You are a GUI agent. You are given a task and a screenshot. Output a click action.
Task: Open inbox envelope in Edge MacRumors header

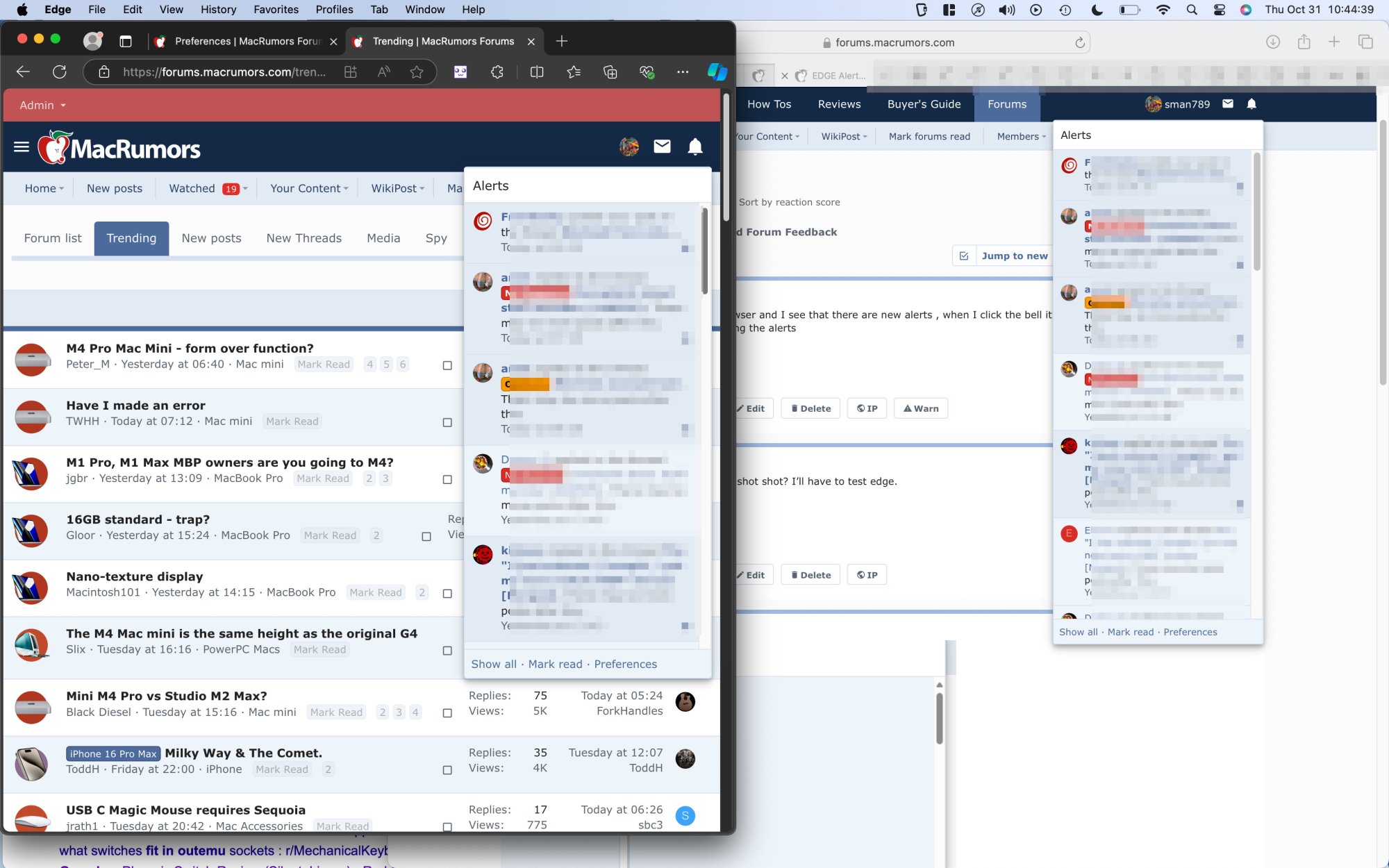[x=663, y=146]
